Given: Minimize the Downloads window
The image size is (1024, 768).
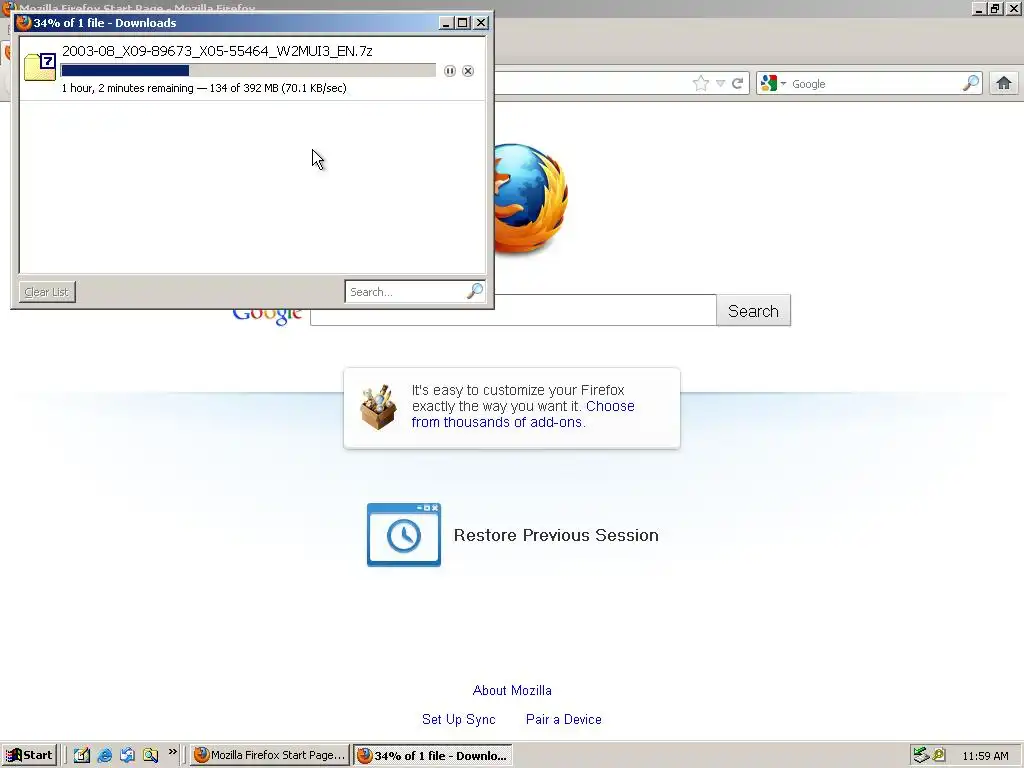Looking at the screenshot, I should click(x=446, y=23).
